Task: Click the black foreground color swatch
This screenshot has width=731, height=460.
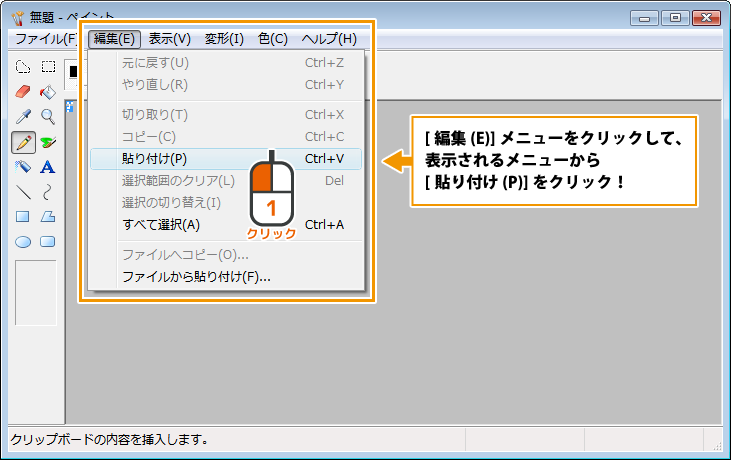Action: coord(73,71)
